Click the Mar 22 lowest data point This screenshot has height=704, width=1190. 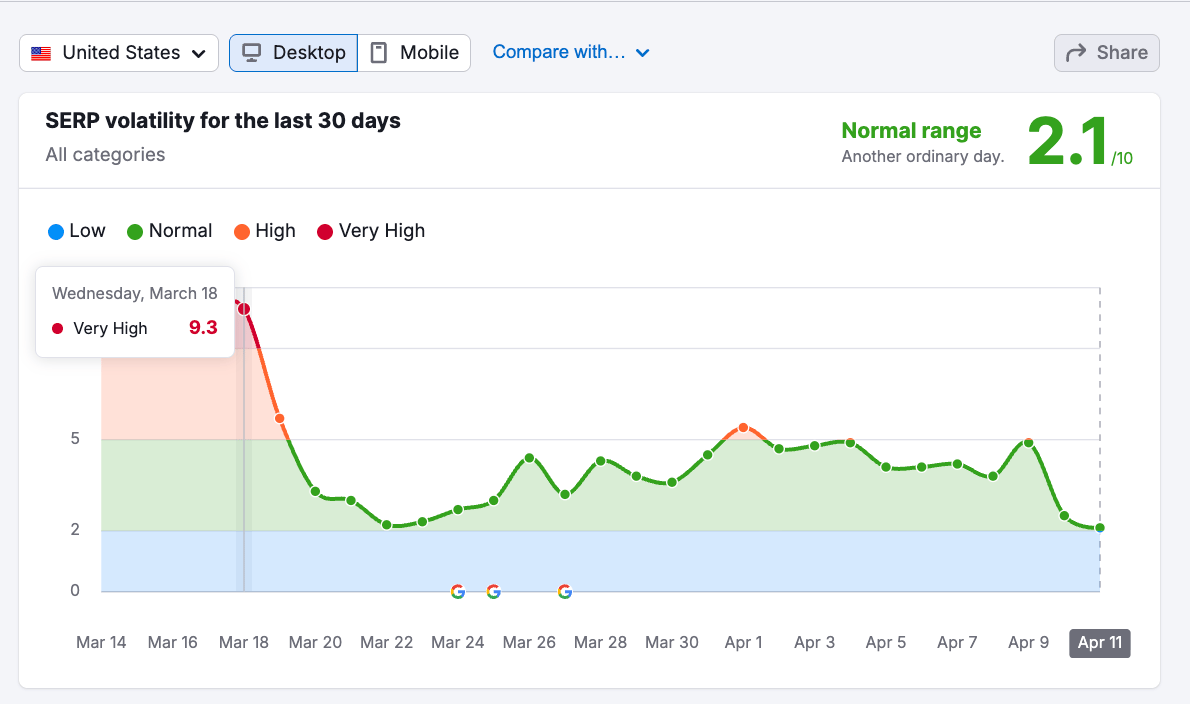[386, 525]
